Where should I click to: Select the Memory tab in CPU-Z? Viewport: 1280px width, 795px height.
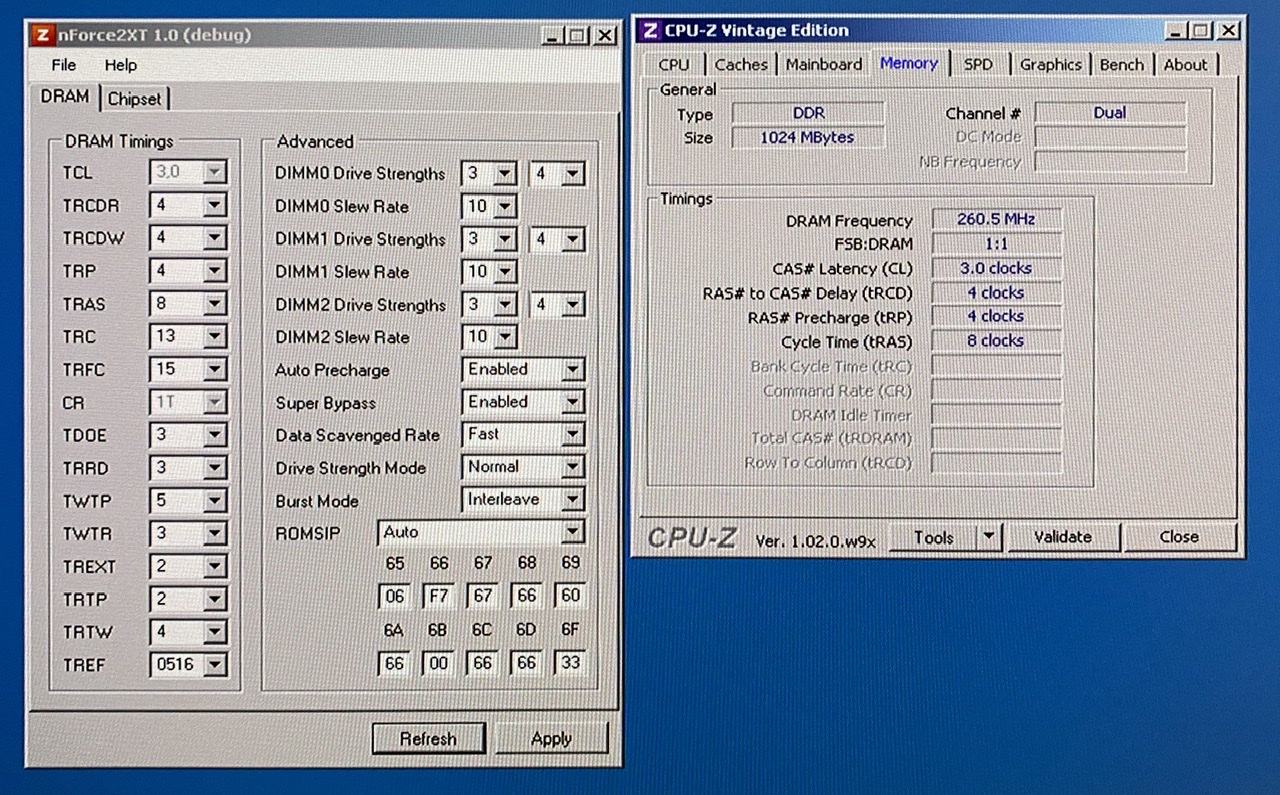(x=909, y=63)
